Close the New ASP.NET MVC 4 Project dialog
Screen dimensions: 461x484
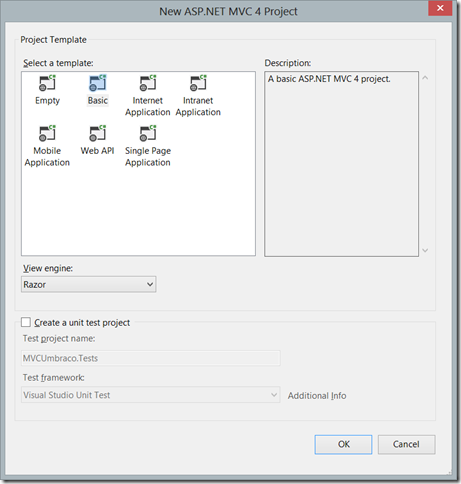440,8
